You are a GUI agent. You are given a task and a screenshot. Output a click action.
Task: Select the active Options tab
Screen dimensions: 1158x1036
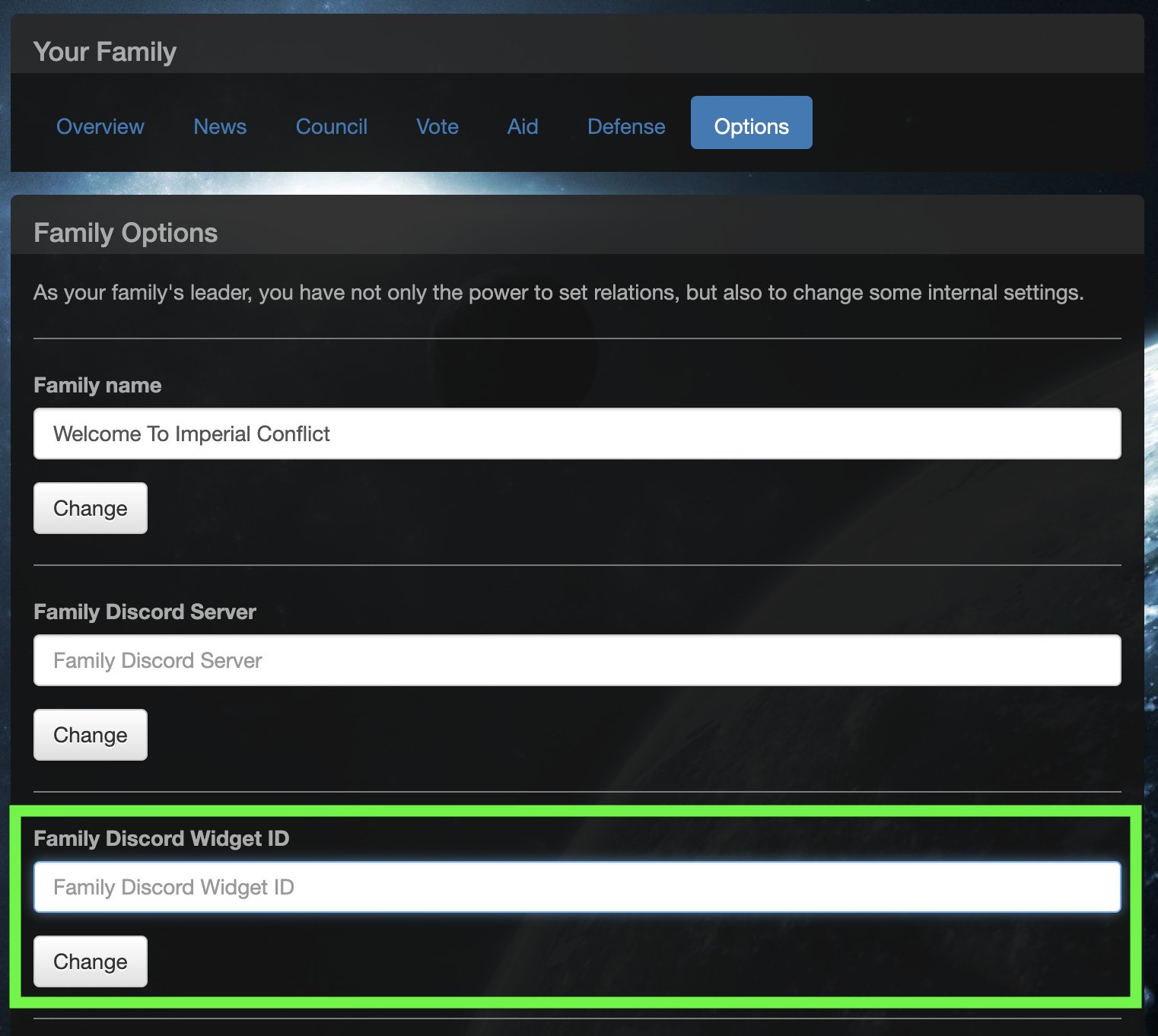(752, 122)
